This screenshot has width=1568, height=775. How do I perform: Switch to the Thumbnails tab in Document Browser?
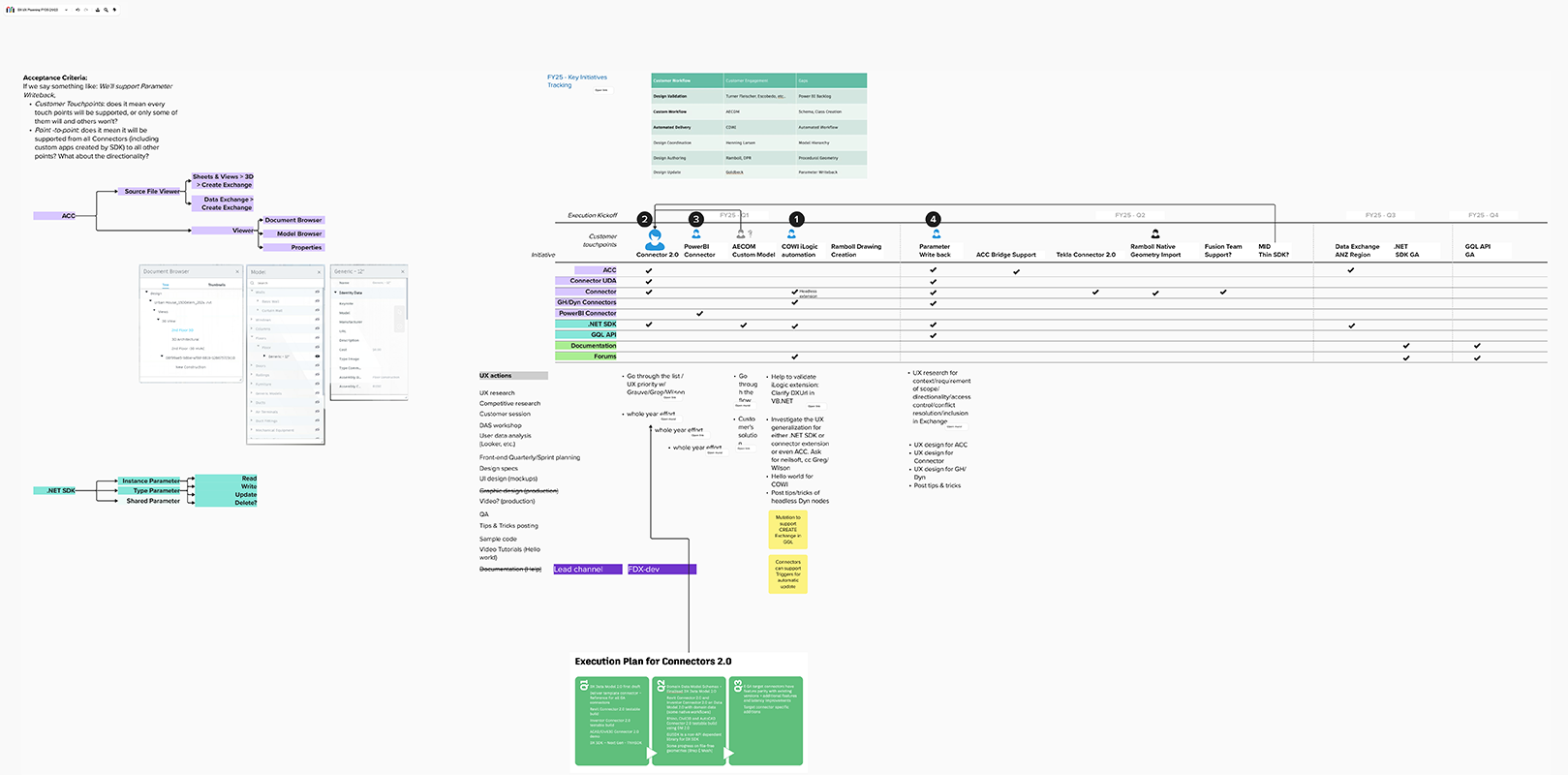[x=217, y=285]
